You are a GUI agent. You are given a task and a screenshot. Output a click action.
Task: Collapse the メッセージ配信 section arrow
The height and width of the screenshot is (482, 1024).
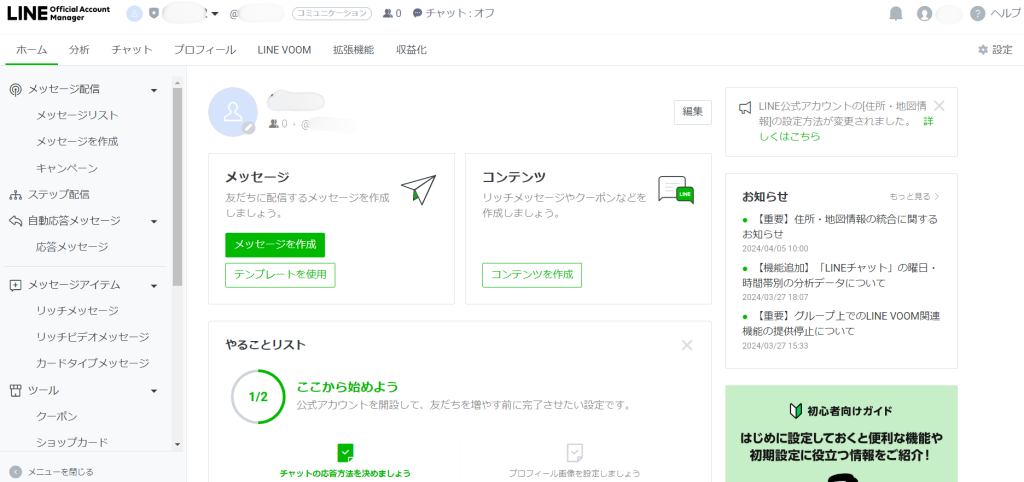(x=154, y=90)
